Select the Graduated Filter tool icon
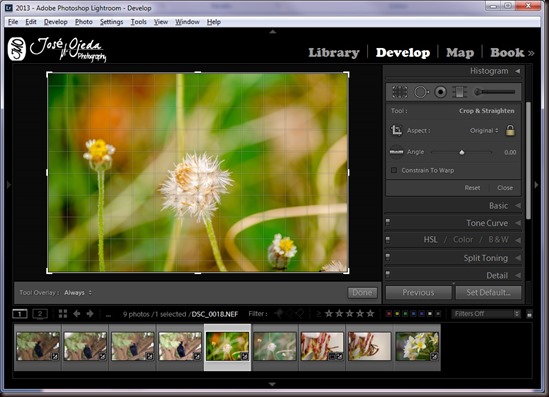Screen dimensions: 549x397 click(459, 92)
